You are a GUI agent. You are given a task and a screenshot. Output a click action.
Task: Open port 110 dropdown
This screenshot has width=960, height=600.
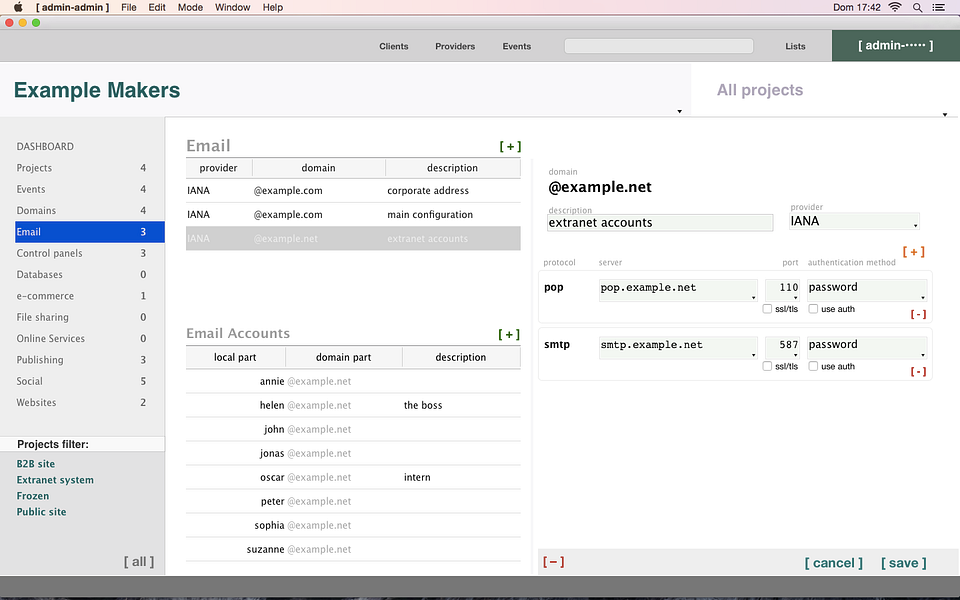(x=782, y=290)
